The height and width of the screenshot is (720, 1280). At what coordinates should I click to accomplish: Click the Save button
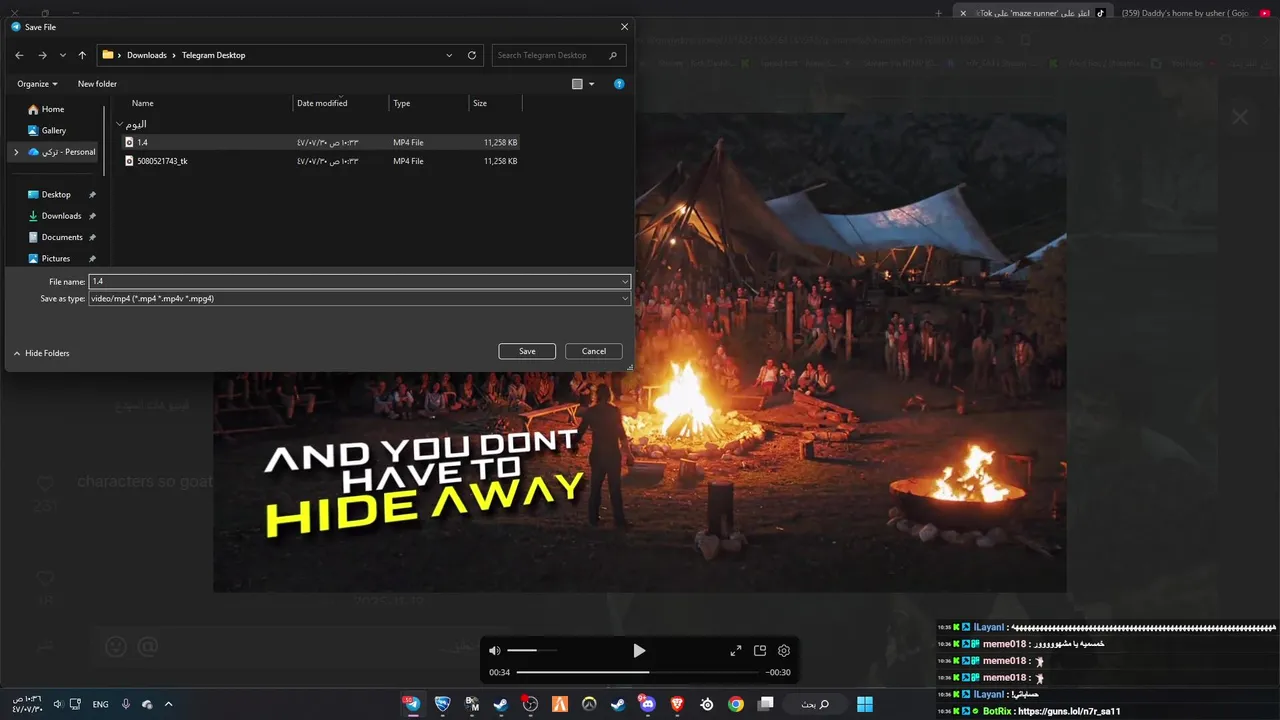click(x=527, y=351)
